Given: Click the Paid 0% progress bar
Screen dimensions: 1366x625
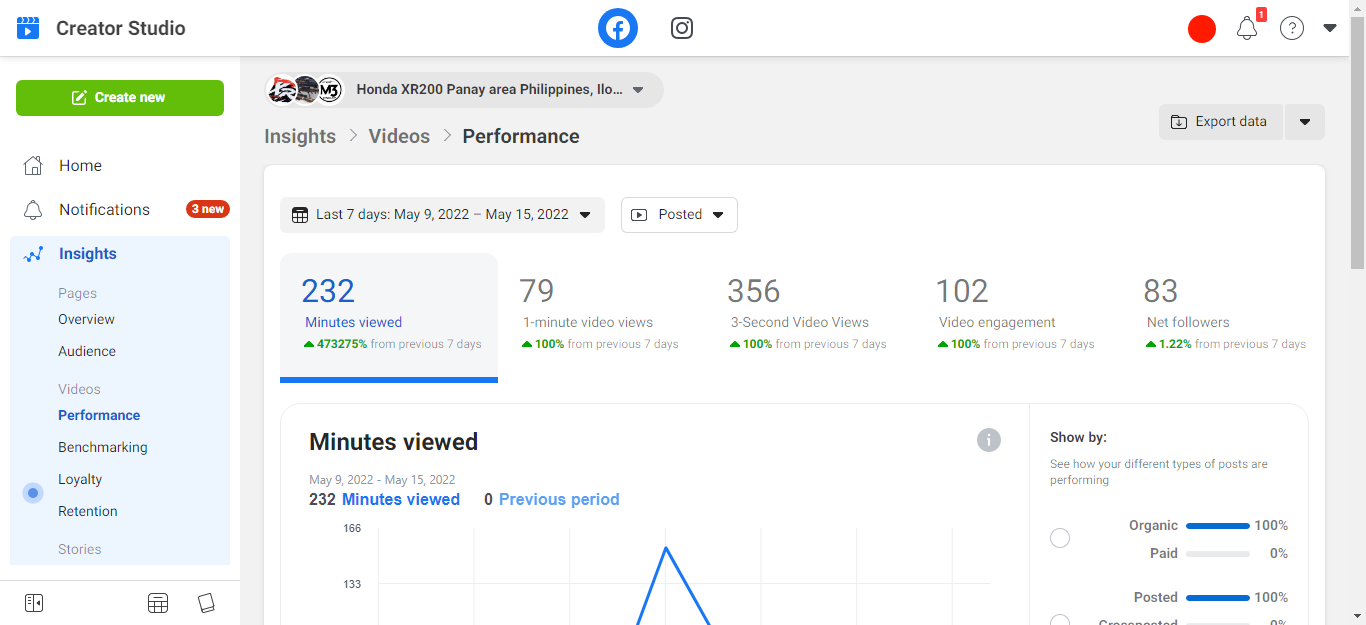Looking at the screenshot, I should pos(1218,554).
